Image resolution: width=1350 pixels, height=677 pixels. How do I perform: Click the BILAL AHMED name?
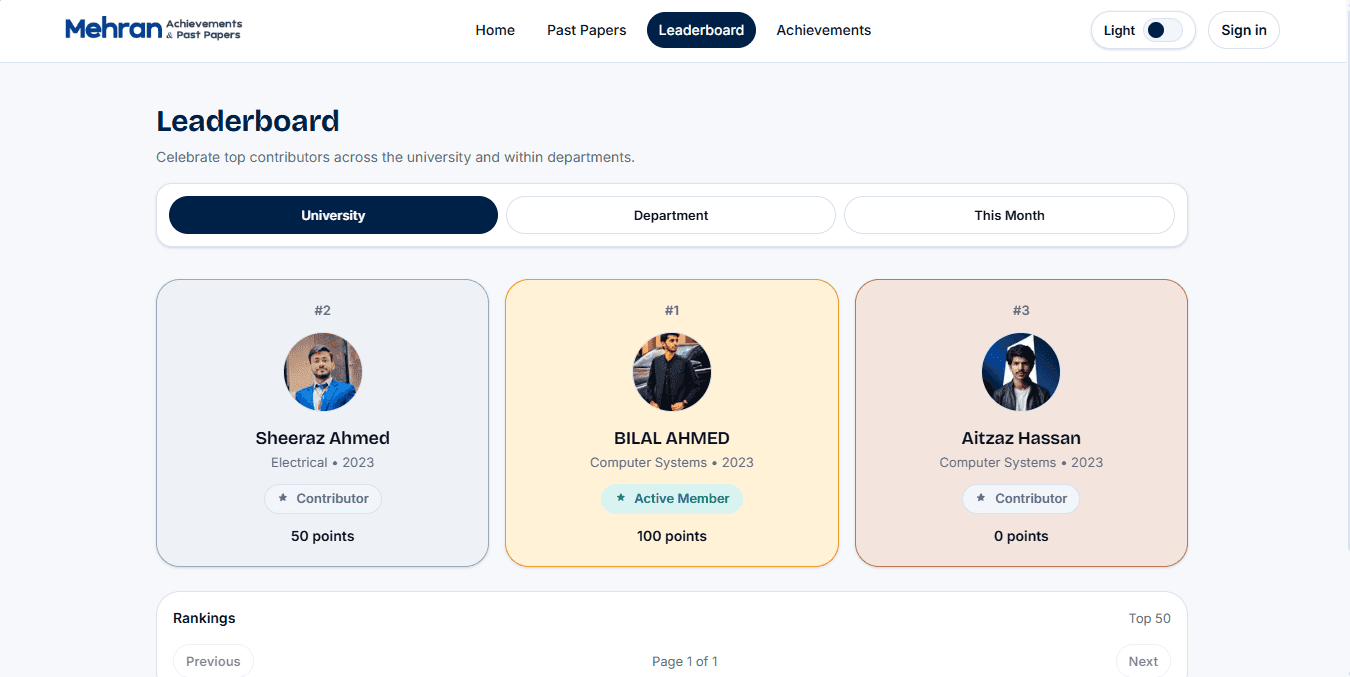672,438
